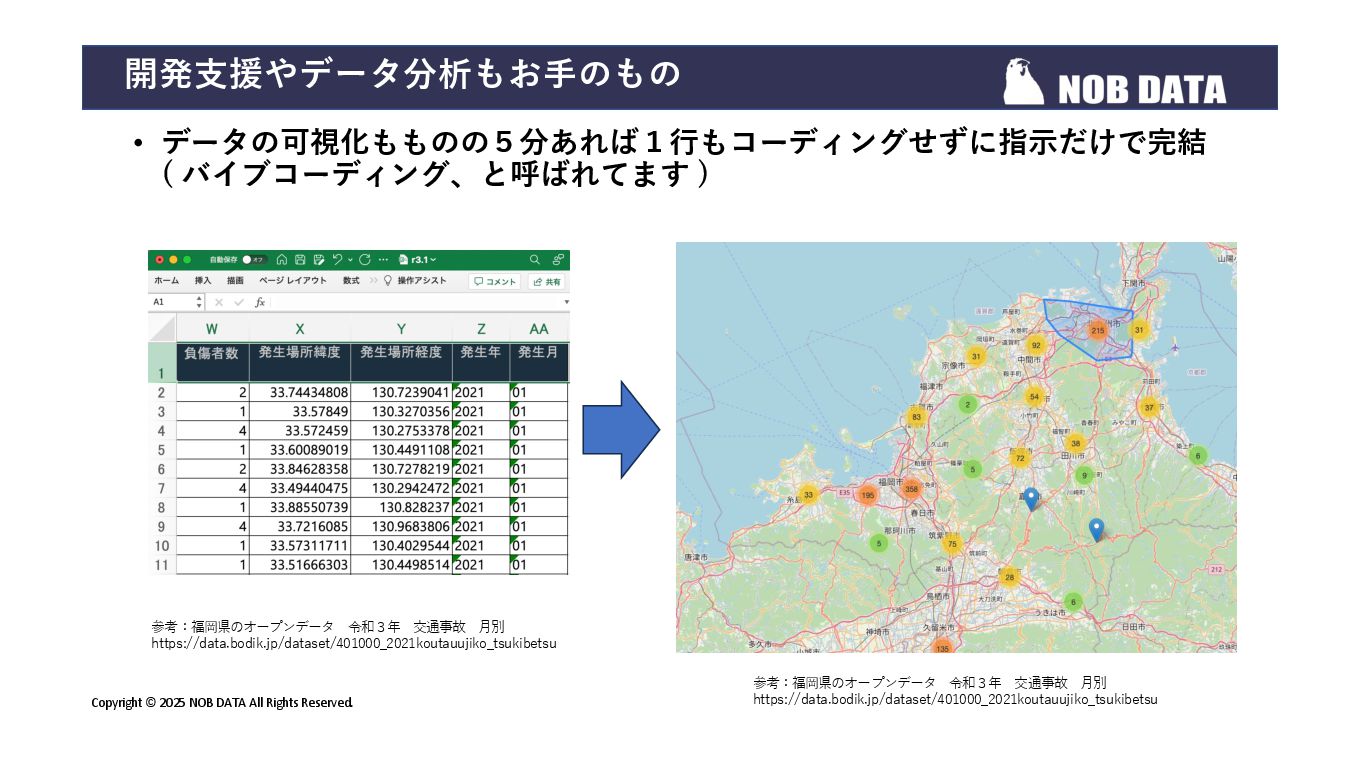Expand the formula bar with the arrow
The height and width of the screenshot is (765, 1361).
click(566, 301)
